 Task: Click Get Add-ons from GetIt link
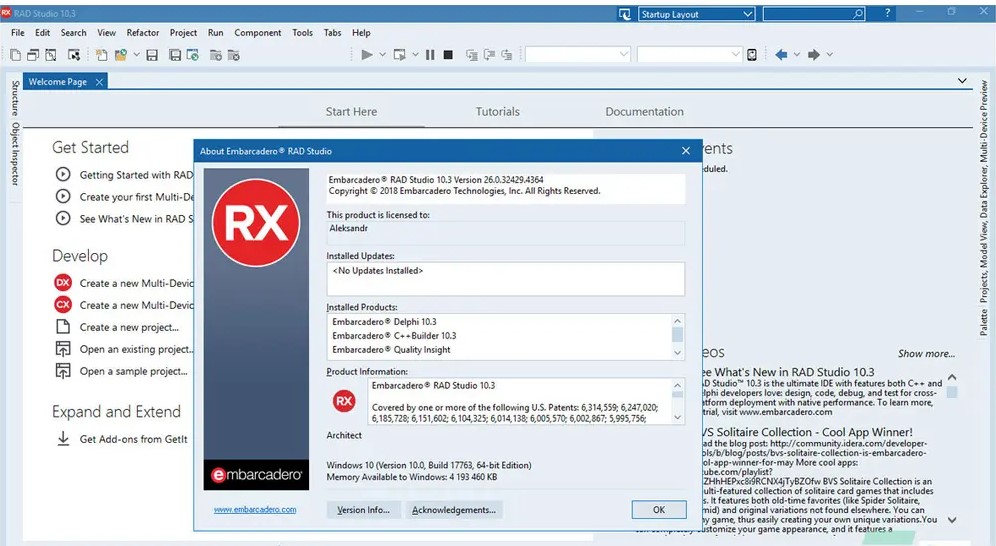(133, 439)
